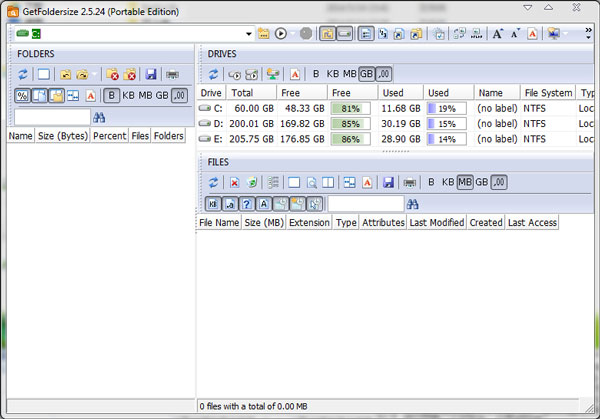This screenshot has width=600, height=419.
Task: Expand the main toolbar overflow chevron
Action: coord(589,33)
